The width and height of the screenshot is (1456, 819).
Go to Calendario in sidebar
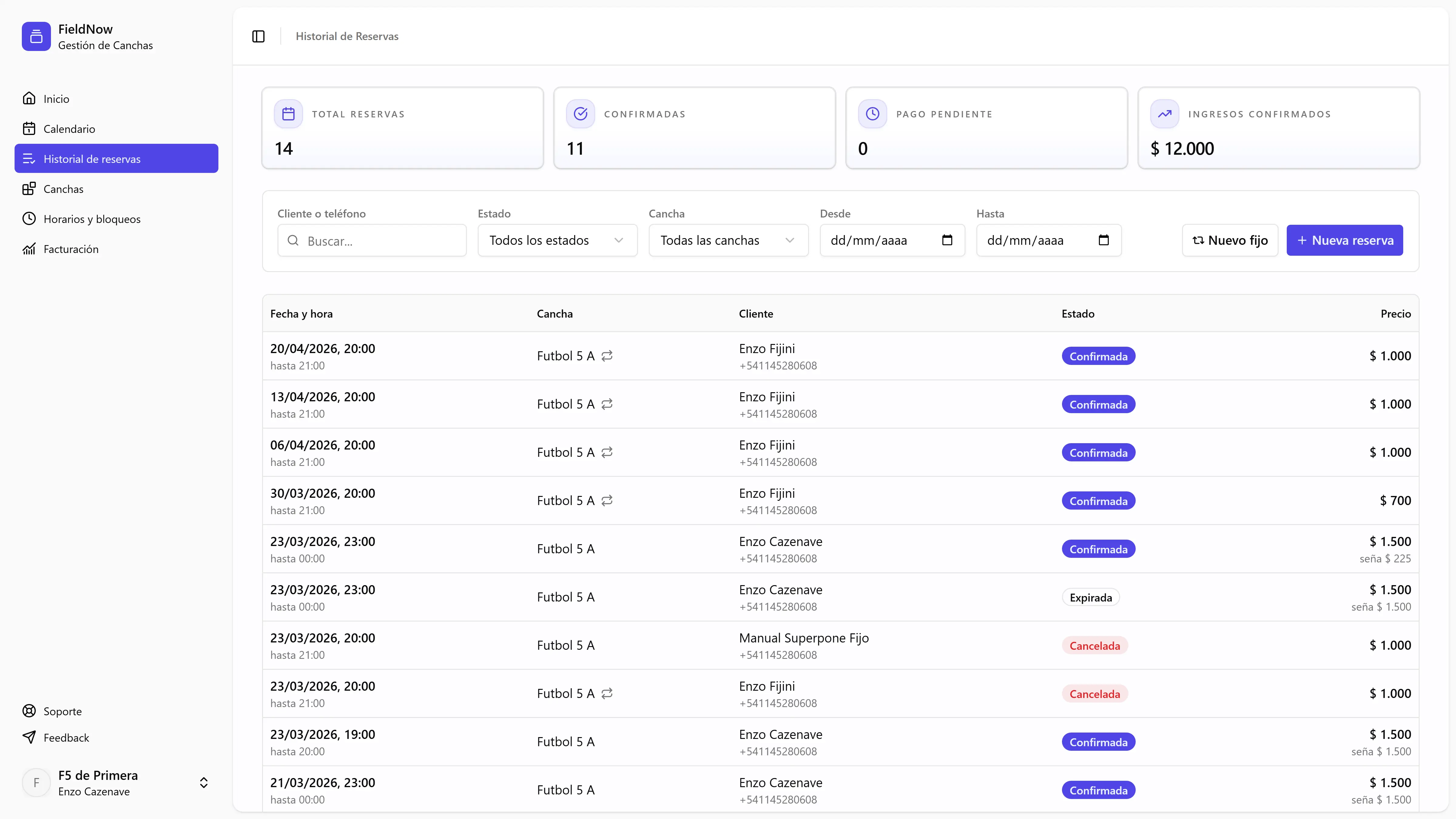point(69,129)
